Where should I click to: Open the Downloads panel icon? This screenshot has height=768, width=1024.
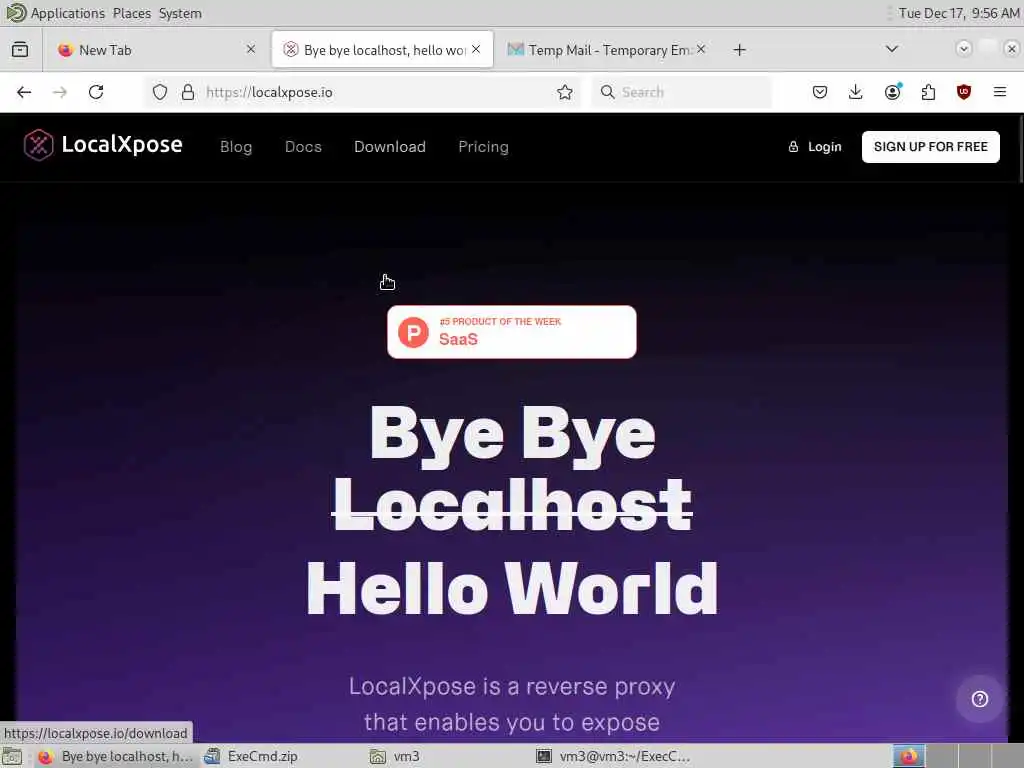tap(856, 92)
